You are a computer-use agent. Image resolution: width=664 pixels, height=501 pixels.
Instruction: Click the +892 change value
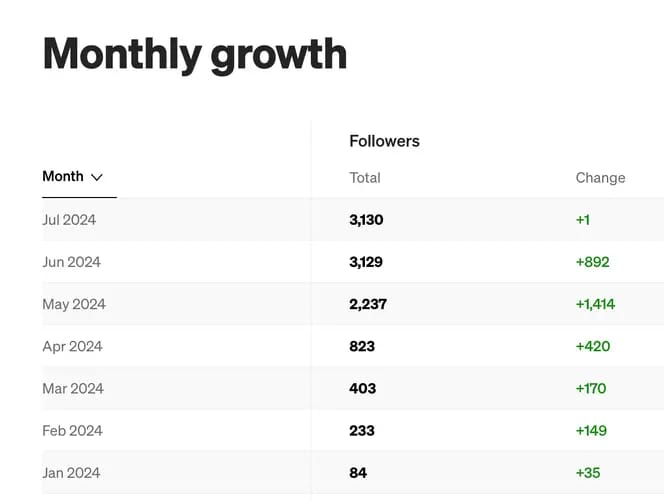592,262
